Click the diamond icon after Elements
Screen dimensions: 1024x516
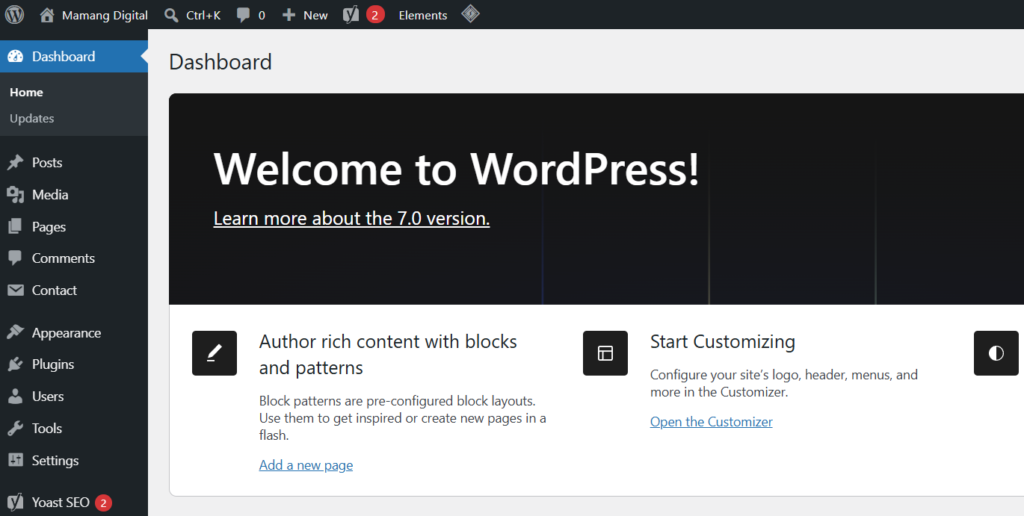pyautogui.click(x=471, y=14)
